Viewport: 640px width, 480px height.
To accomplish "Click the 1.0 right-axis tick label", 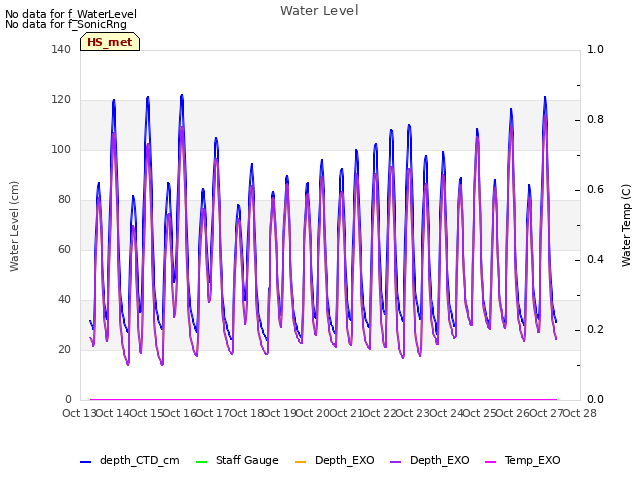I will [x=595, y=49].
